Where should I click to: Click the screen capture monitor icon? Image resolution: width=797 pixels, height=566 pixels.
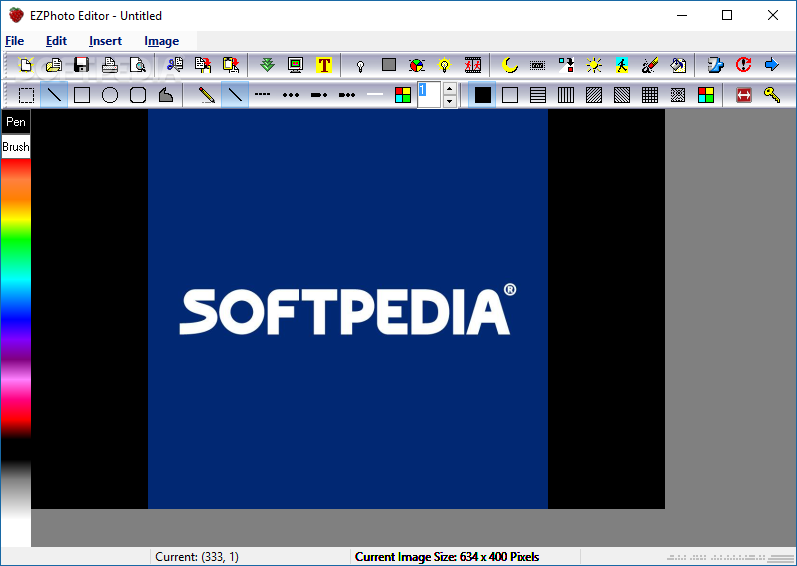(295, 65)
